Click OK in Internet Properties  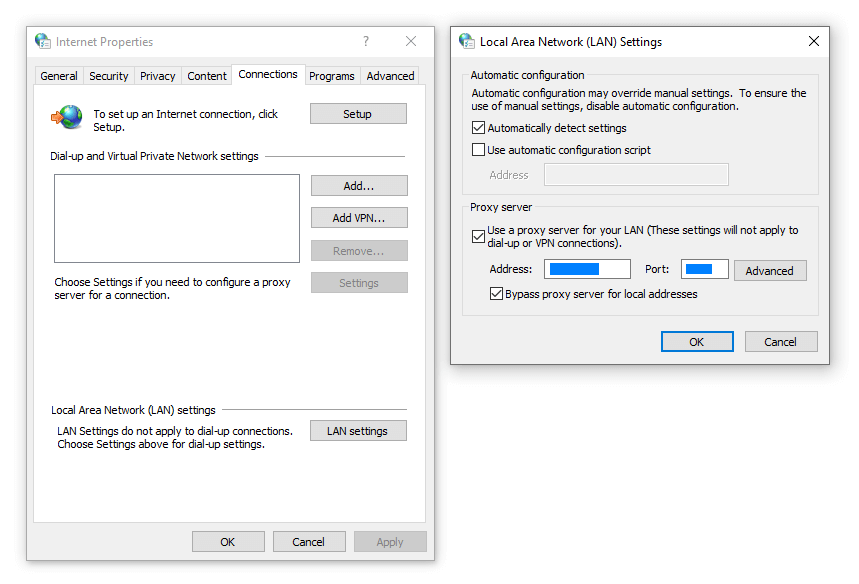[x=228, y=541]
